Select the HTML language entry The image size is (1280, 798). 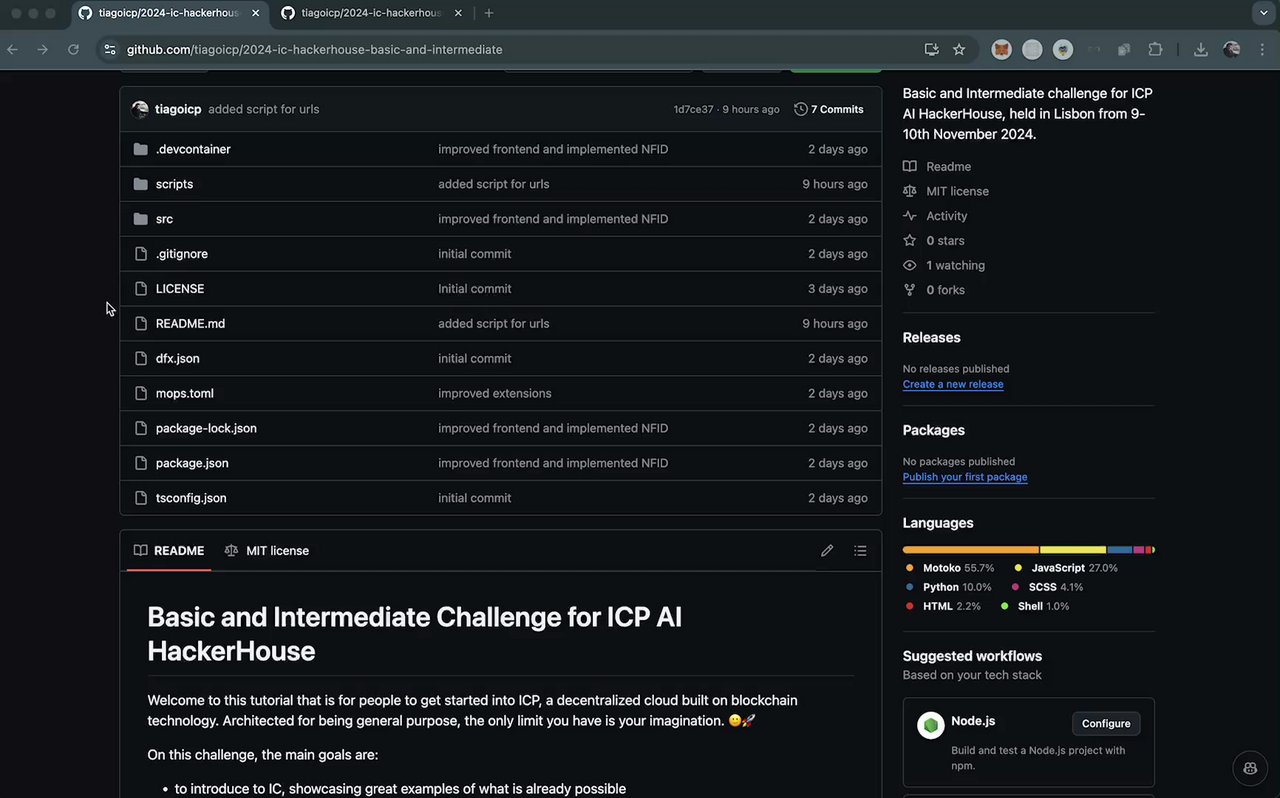pos(943,606)
